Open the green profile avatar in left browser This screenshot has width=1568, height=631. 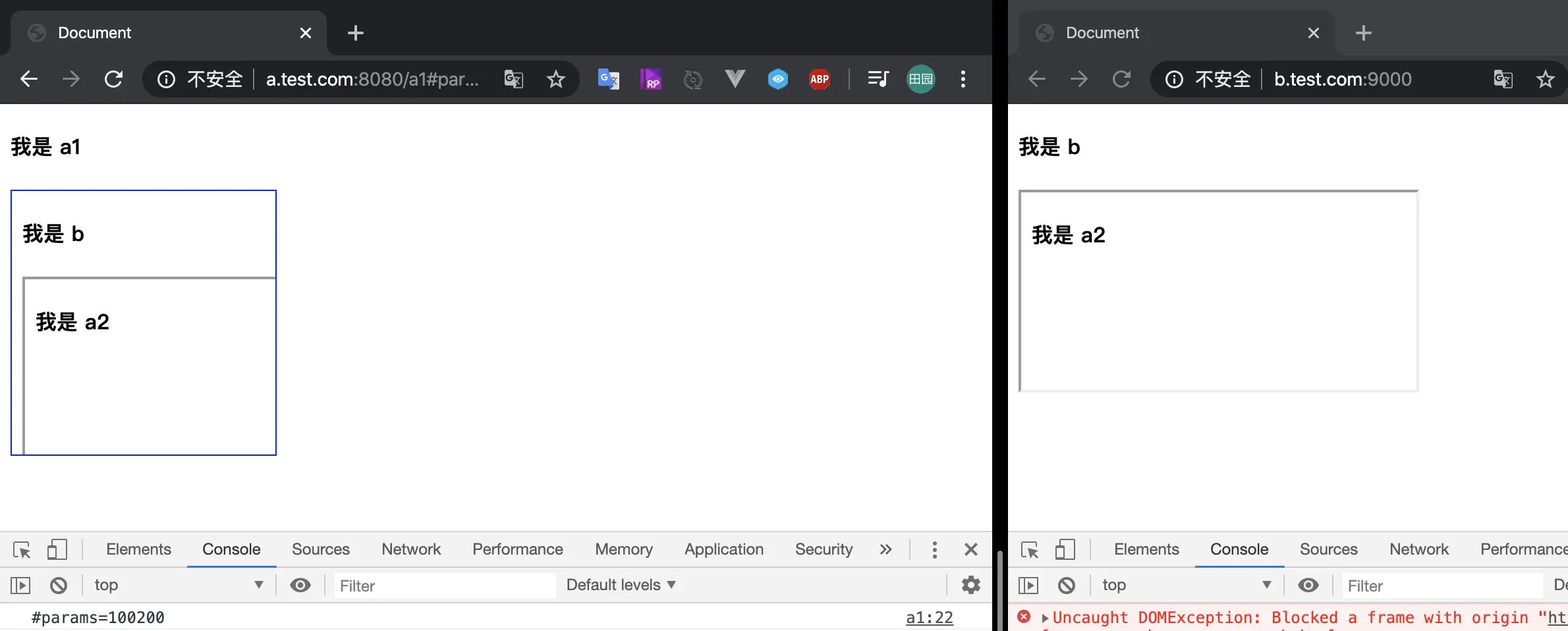click(921, 79)
